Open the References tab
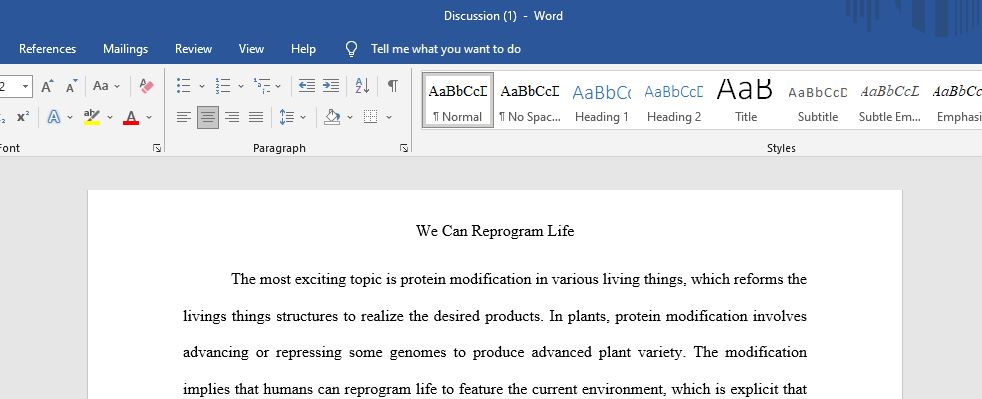982x399 pixels. pos(48,49)
